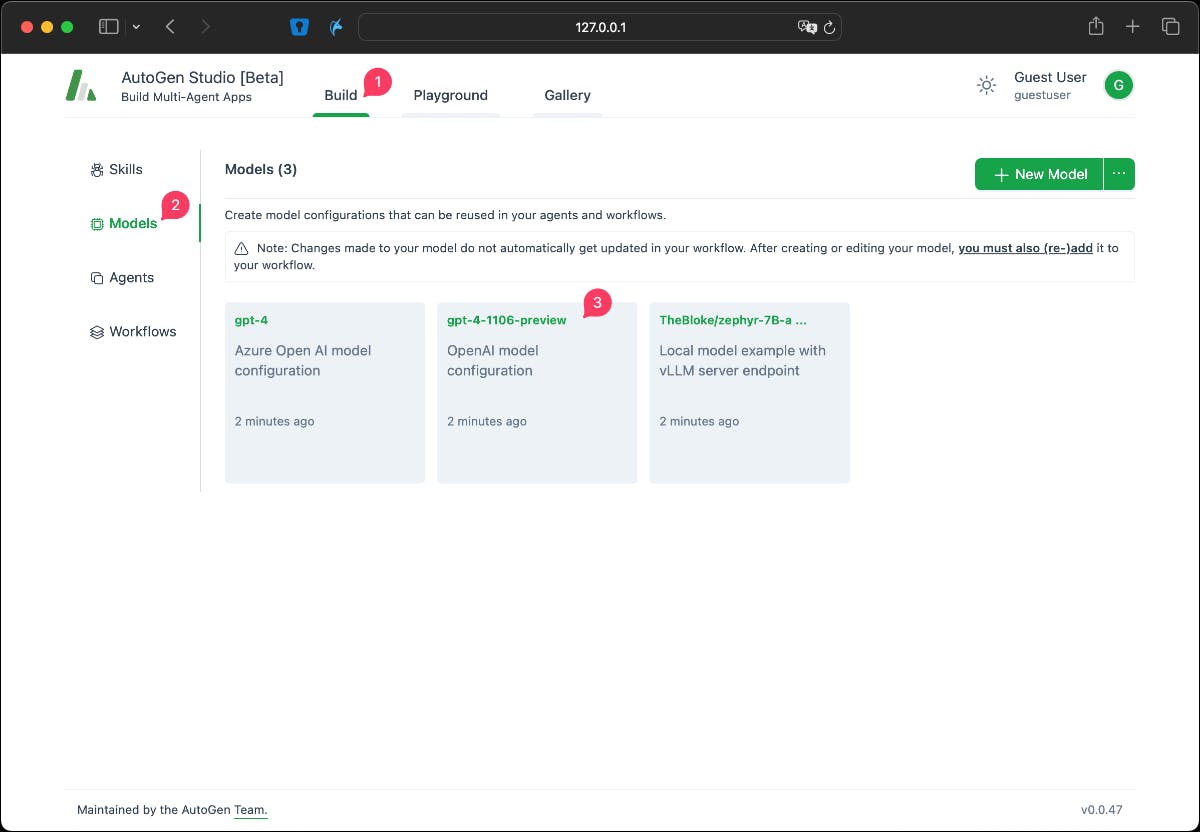Viewport: 1200px width, 832px height.
Task: Click the blue bird extension icon
Action: (x=337, y=27)
